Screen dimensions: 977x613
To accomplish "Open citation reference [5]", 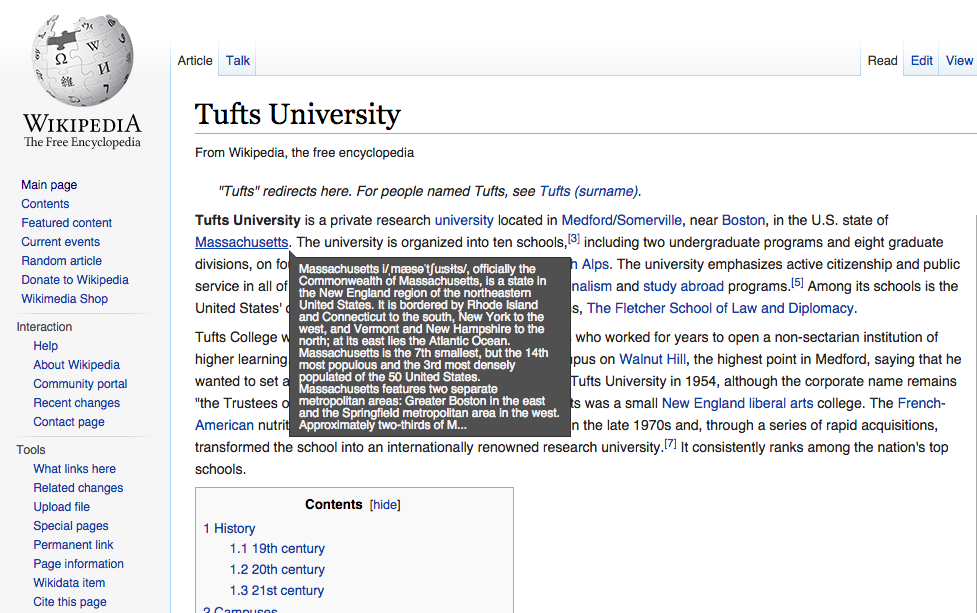I will pyautogui.click(x=797, y=283).
